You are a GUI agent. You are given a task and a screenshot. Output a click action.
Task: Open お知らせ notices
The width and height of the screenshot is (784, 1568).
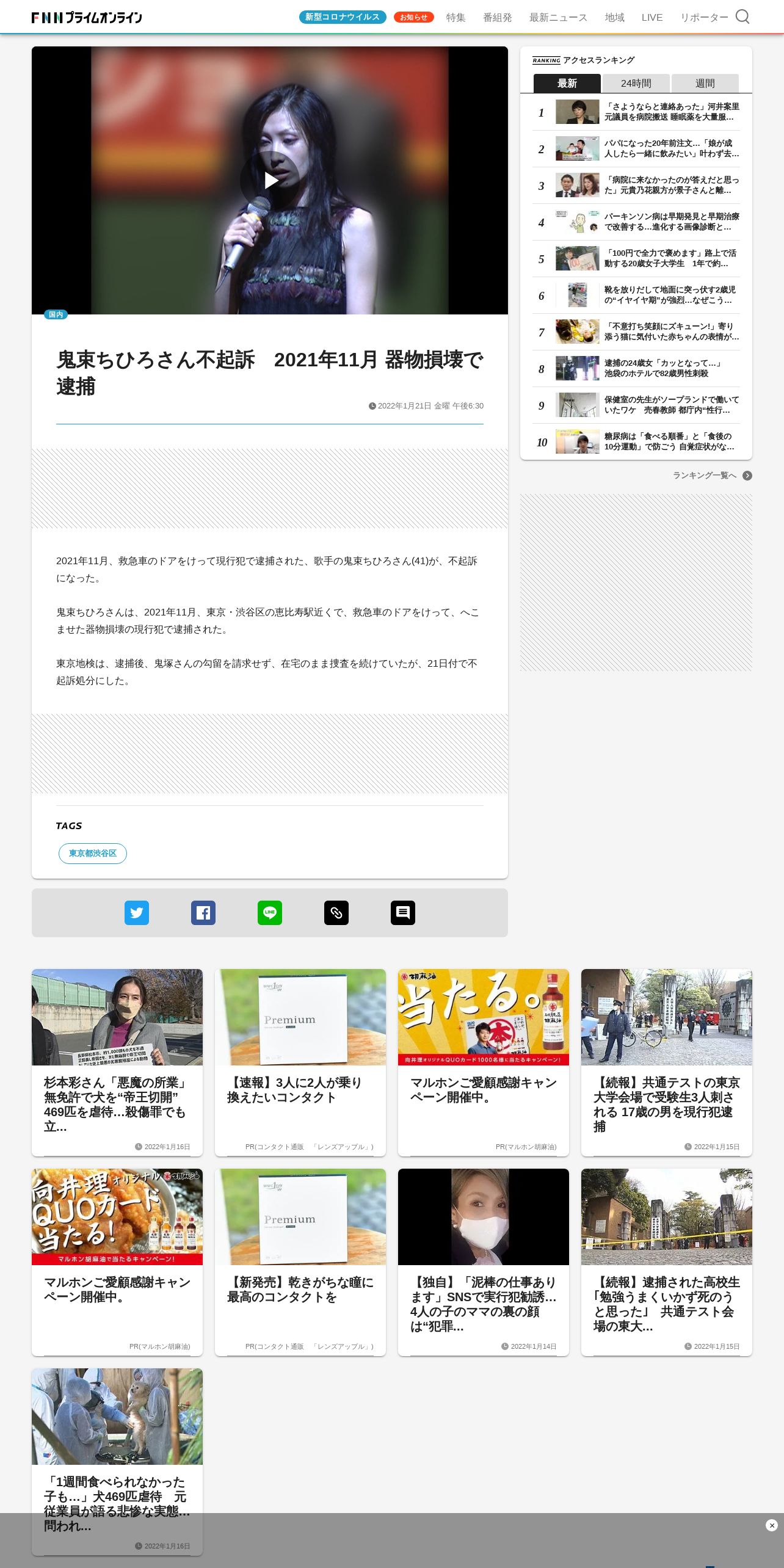414,17
